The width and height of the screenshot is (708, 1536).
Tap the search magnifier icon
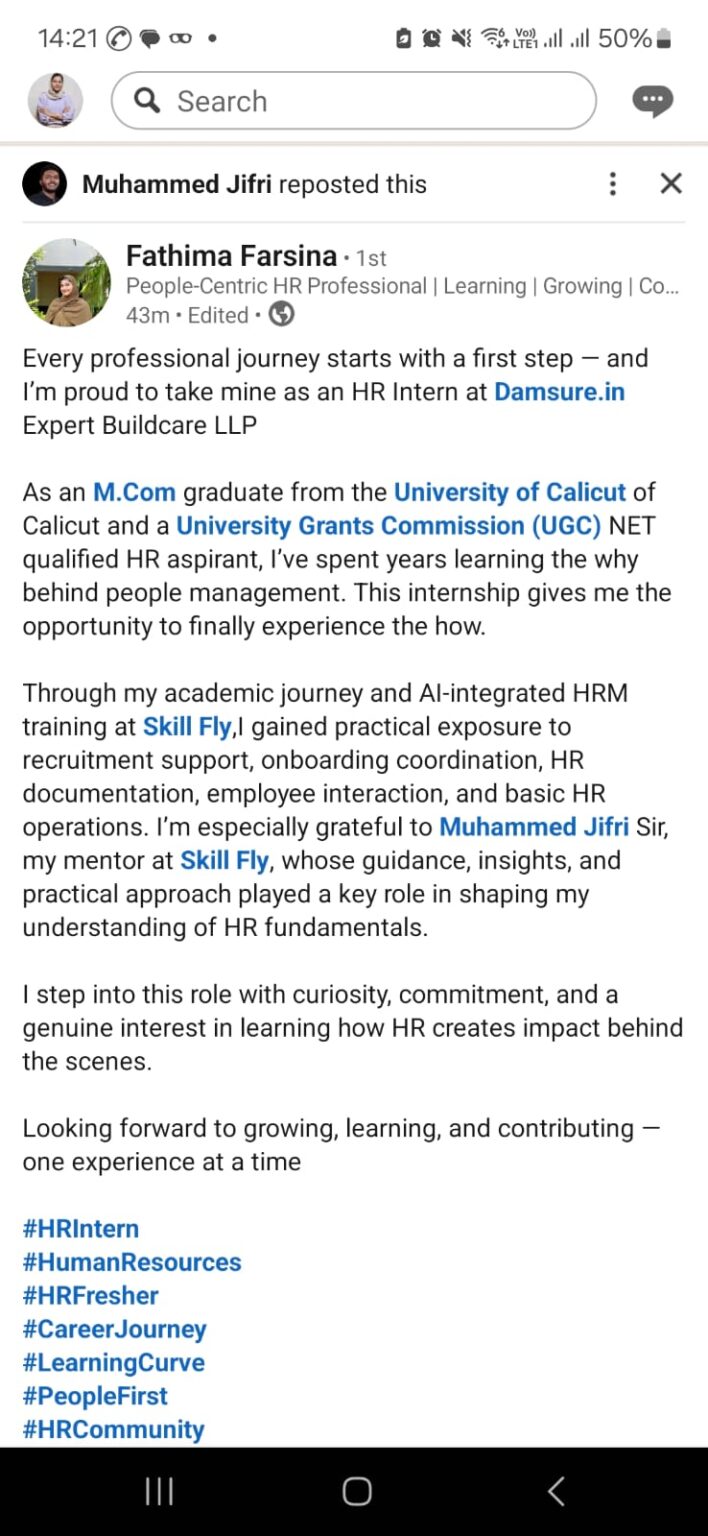tap(147, 100)
